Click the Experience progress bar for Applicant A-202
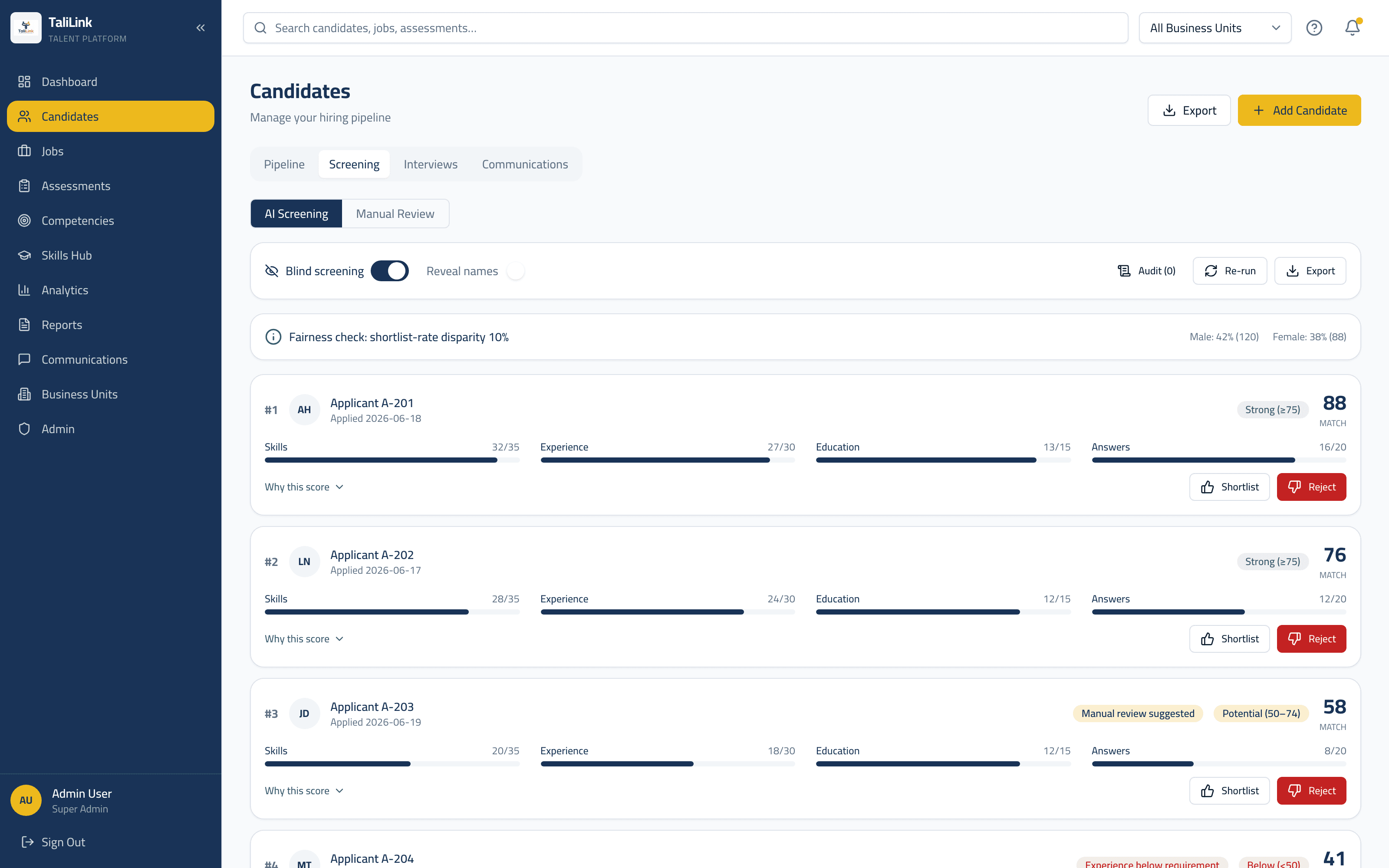Image resolution: width=1389 pixels, height=868 pixels. tap(668, 612)
